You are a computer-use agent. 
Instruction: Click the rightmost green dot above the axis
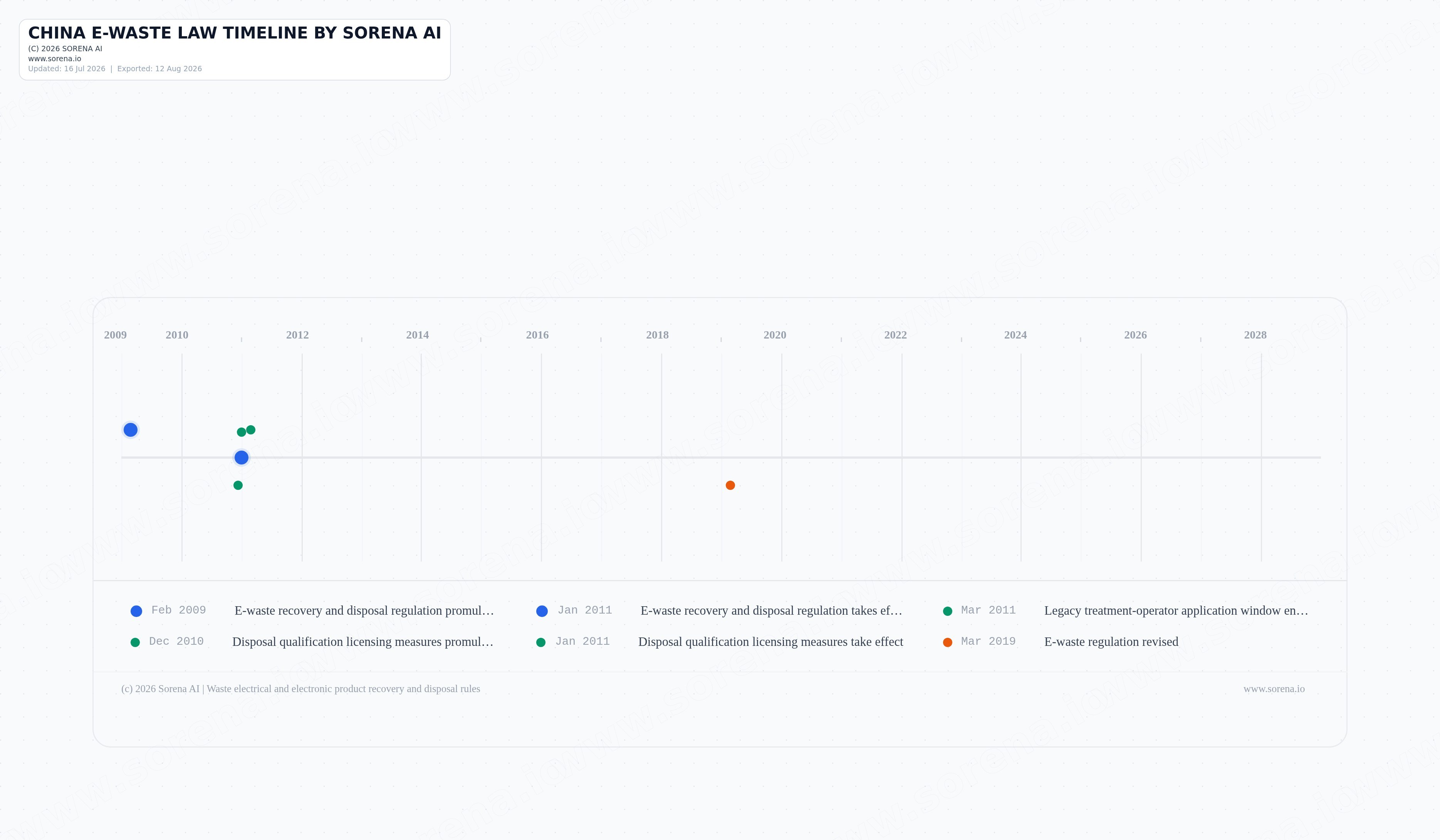pos(251,430)
